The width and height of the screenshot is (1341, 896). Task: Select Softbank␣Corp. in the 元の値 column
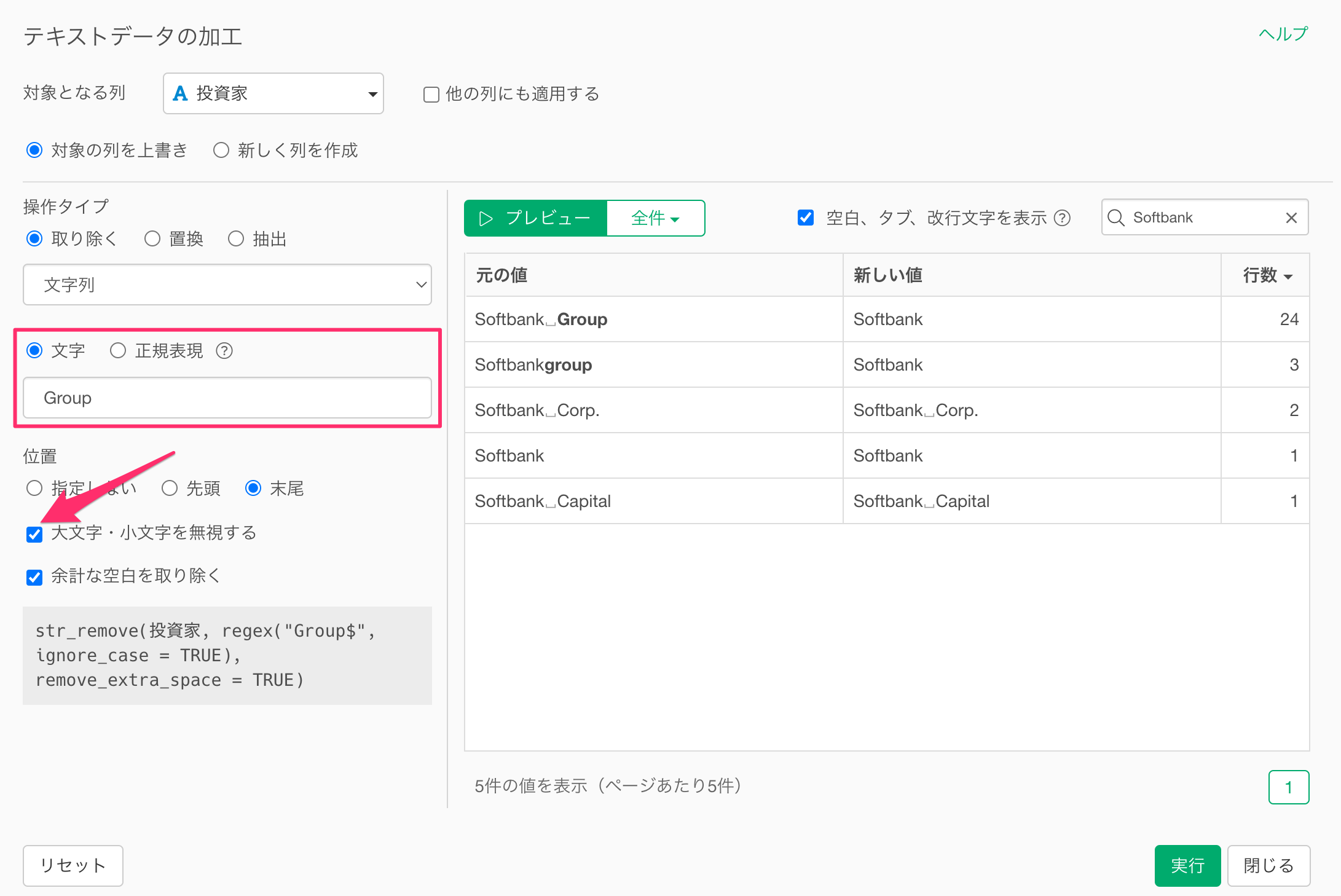(654, 411)
